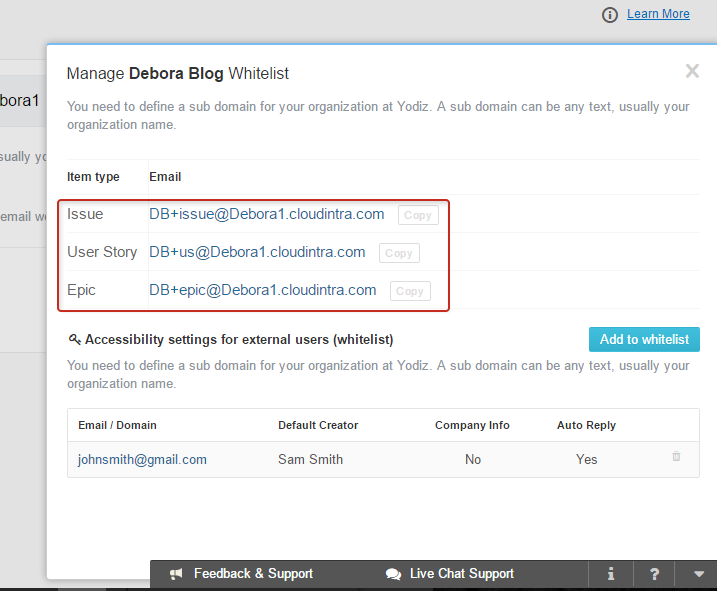This screenshot has width=717, height=591.
Task: Click the DB+issue@Debora1.cloudintra.com email link
Action: [267, 214]
